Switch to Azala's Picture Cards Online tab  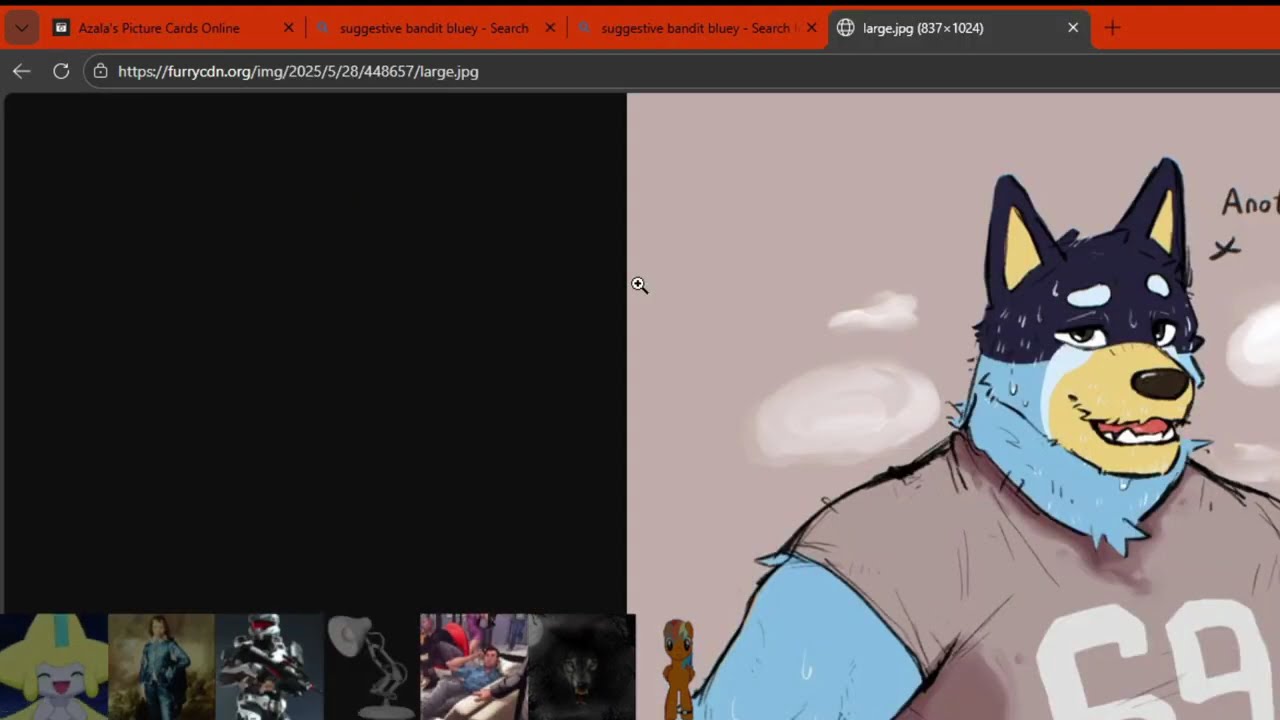175,28
